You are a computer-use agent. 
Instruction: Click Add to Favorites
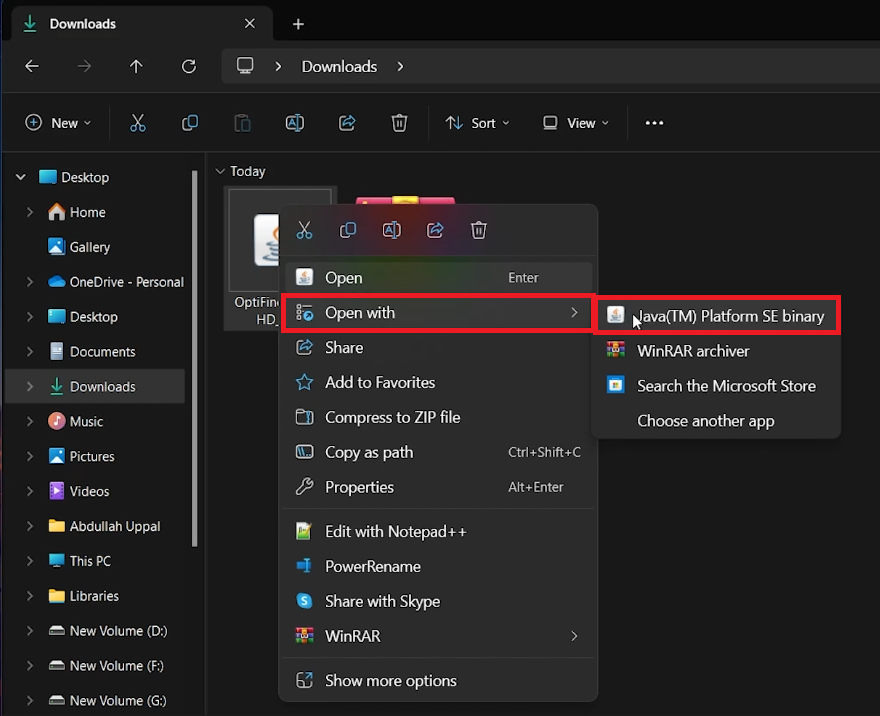tap(438, 383)
